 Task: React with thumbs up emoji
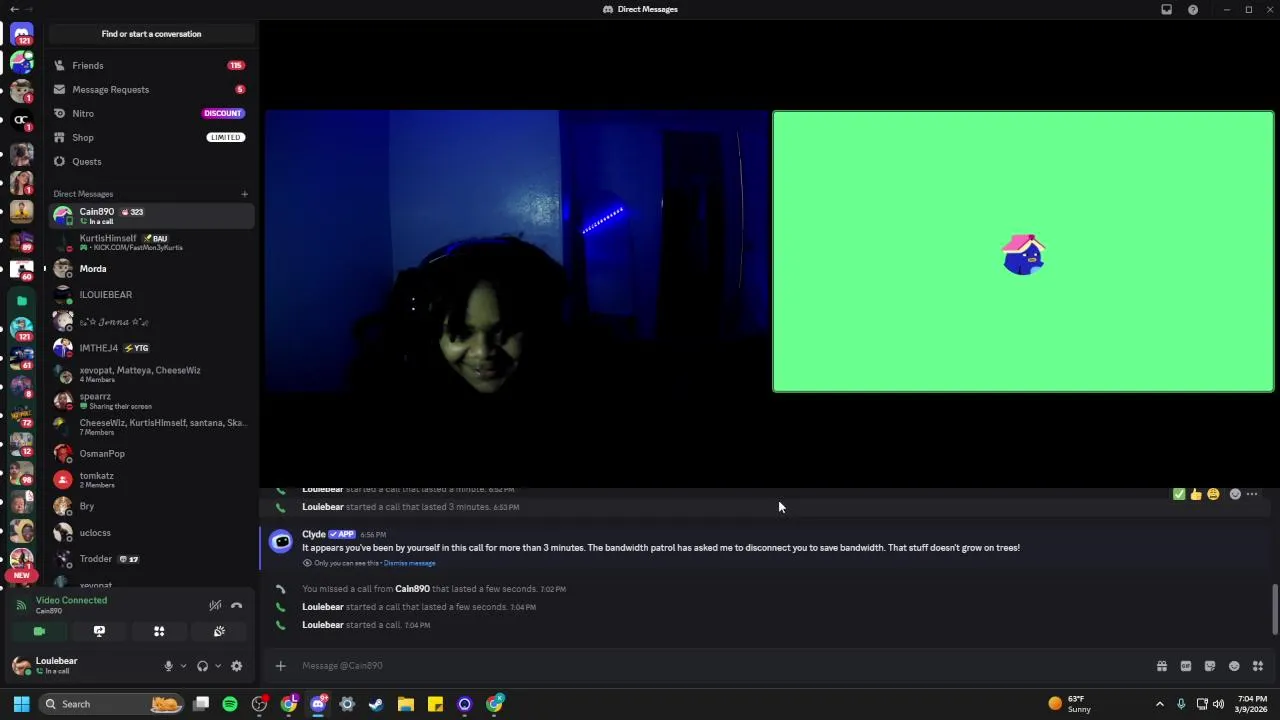(1196, 494)
